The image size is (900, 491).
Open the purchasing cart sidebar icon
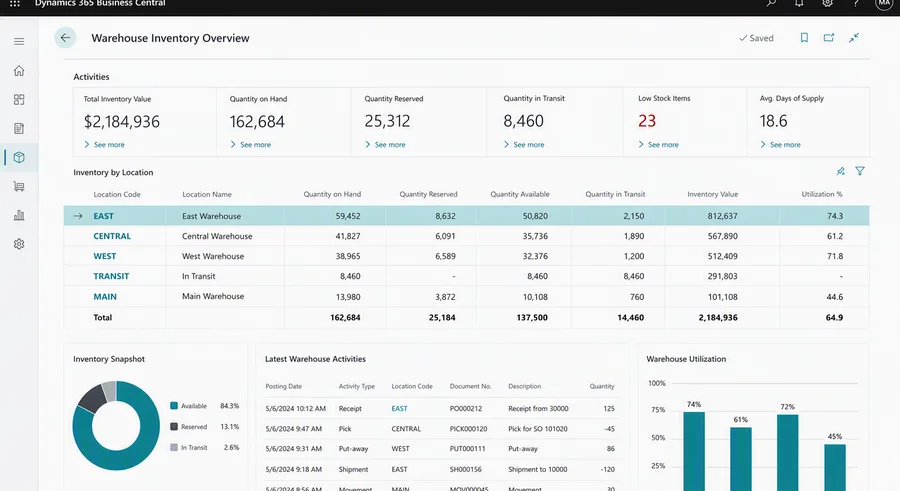(x=19, y=187)
